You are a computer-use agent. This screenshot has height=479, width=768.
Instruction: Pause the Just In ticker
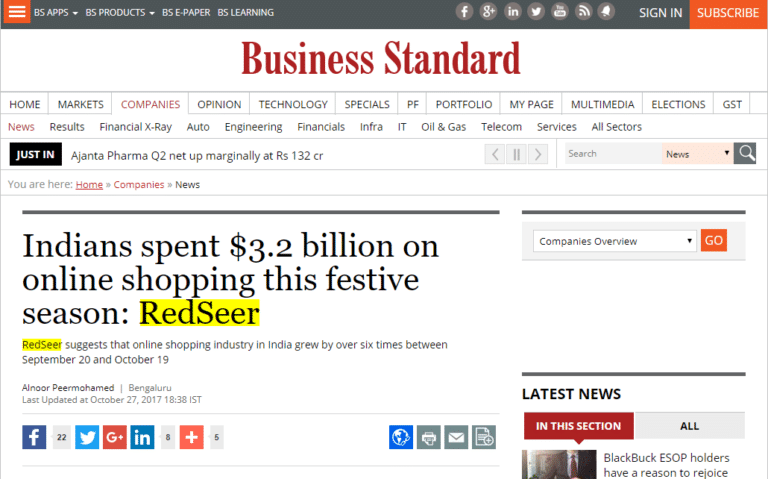[516, 154]
